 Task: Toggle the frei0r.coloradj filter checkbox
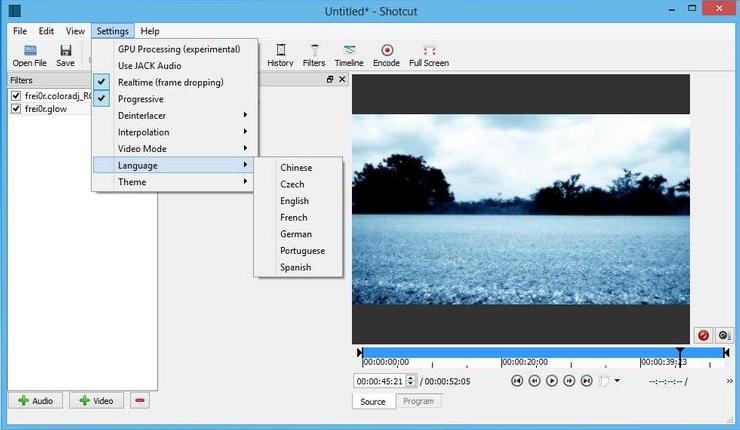tap(16, 96)
